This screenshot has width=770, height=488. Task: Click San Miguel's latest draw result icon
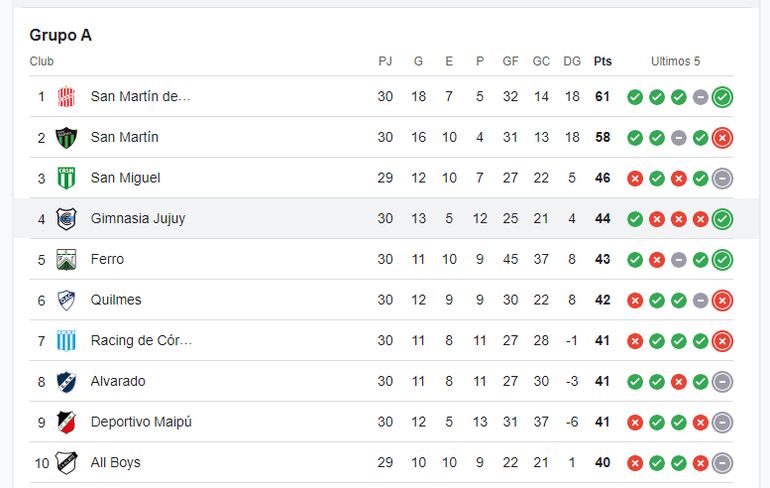point(722,178)
